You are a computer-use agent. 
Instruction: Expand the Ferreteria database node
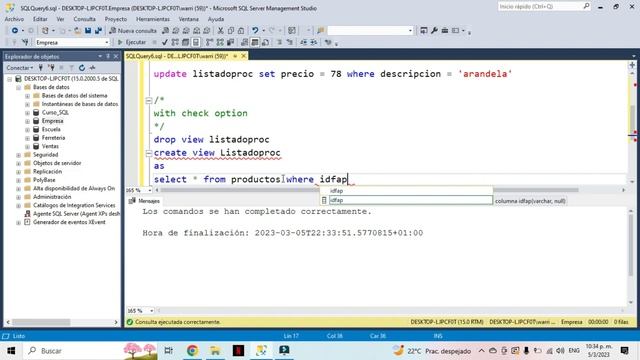pos(27,138)
